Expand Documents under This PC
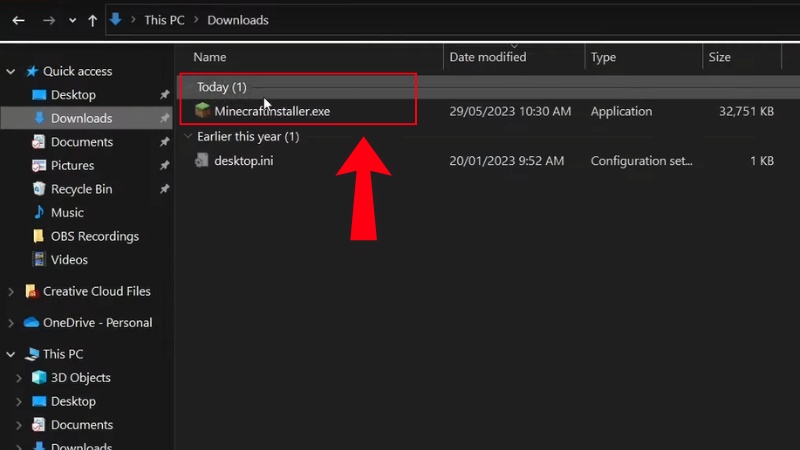 tap(19, 425)
